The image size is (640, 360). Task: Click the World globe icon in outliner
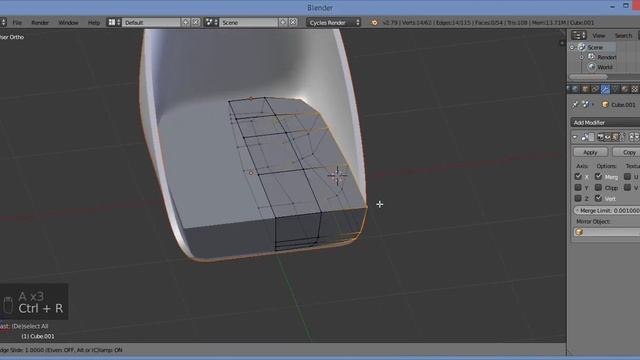592,67
